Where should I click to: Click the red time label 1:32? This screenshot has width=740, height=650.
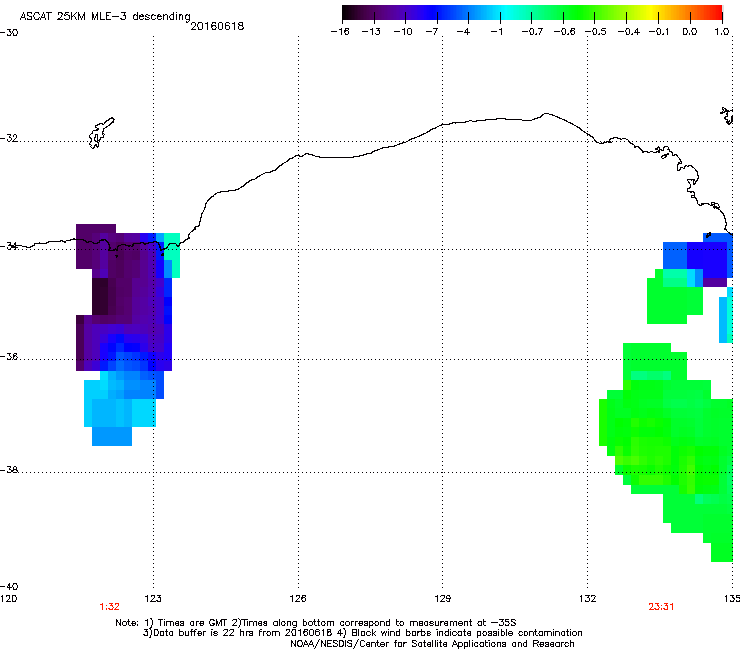click(x=109, y=607)
